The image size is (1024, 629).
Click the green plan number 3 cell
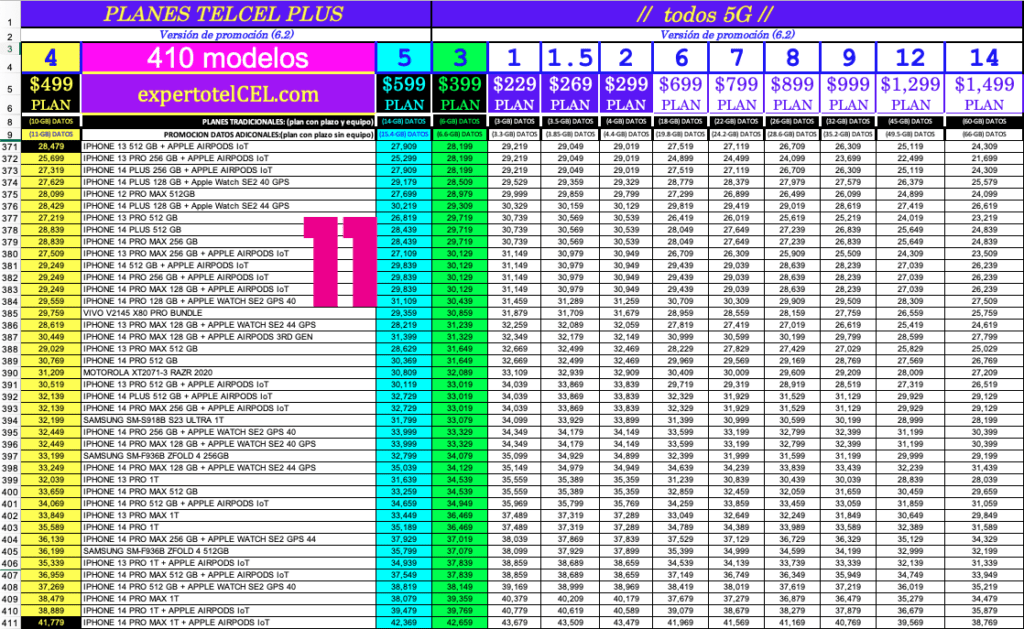click(460, 57)
